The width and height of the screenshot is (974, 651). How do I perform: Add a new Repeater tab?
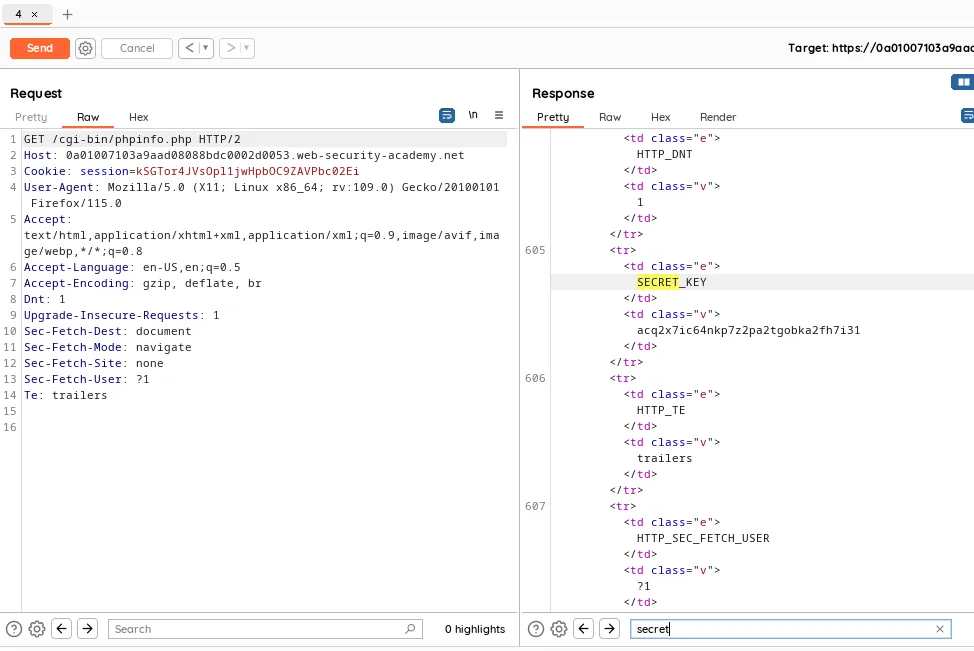pos(67,14)
